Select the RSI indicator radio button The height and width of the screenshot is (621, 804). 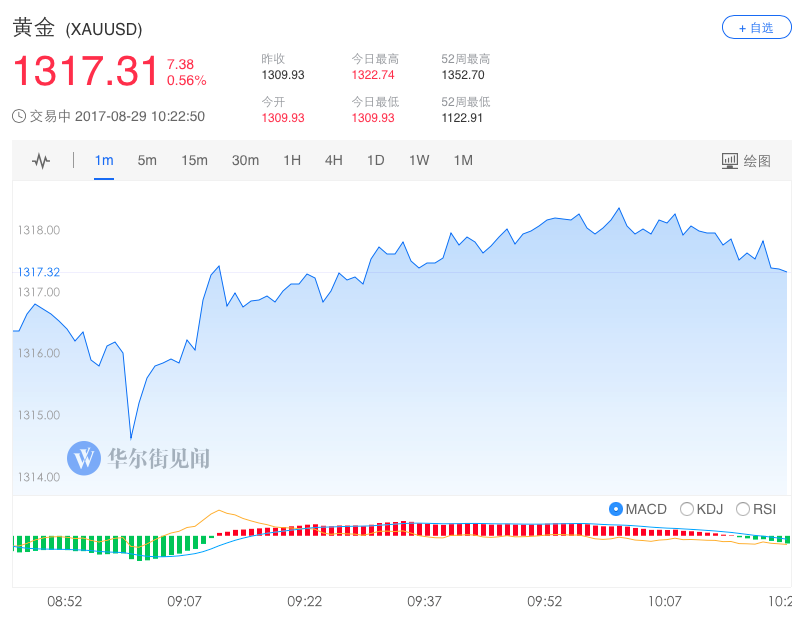742,509
